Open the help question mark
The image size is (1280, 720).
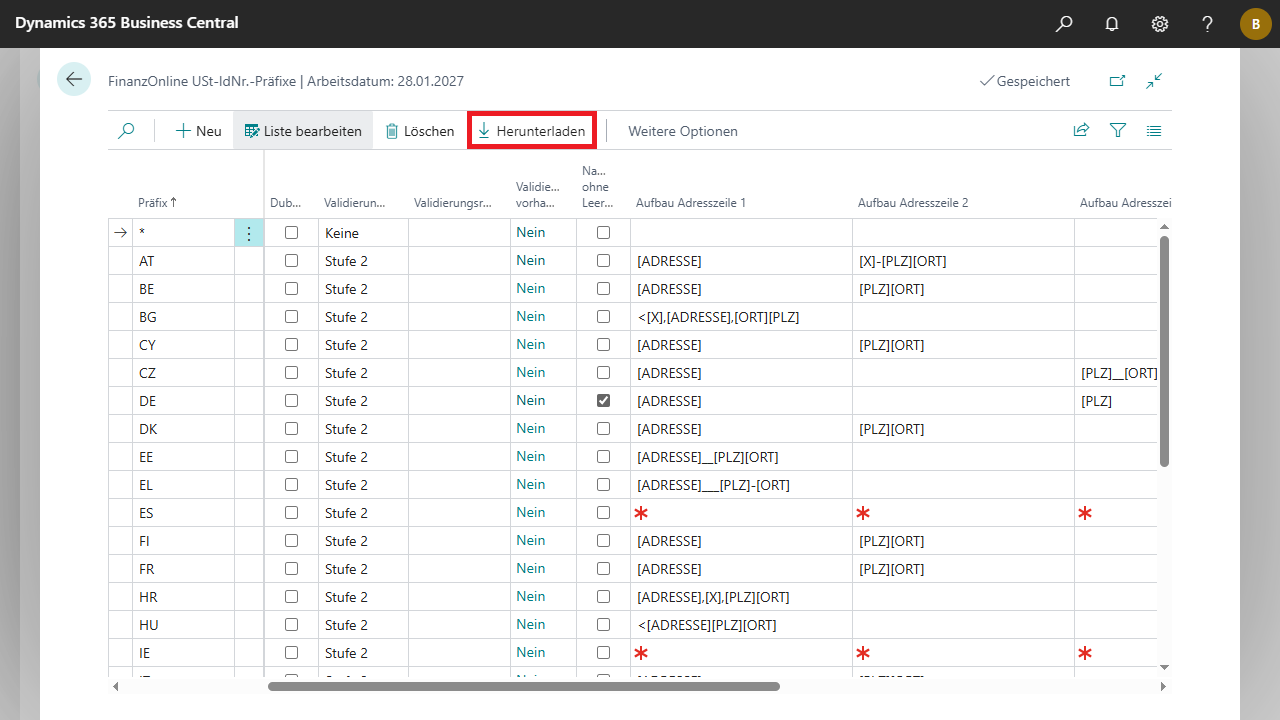click(x=1208, y=24)
